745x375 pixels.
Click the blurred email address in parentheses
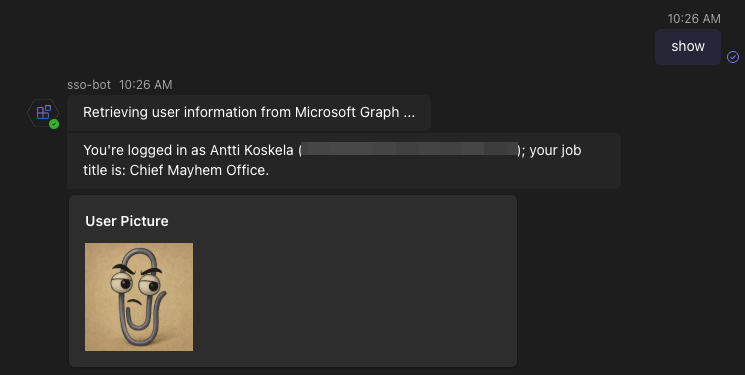tap(409, 149)
